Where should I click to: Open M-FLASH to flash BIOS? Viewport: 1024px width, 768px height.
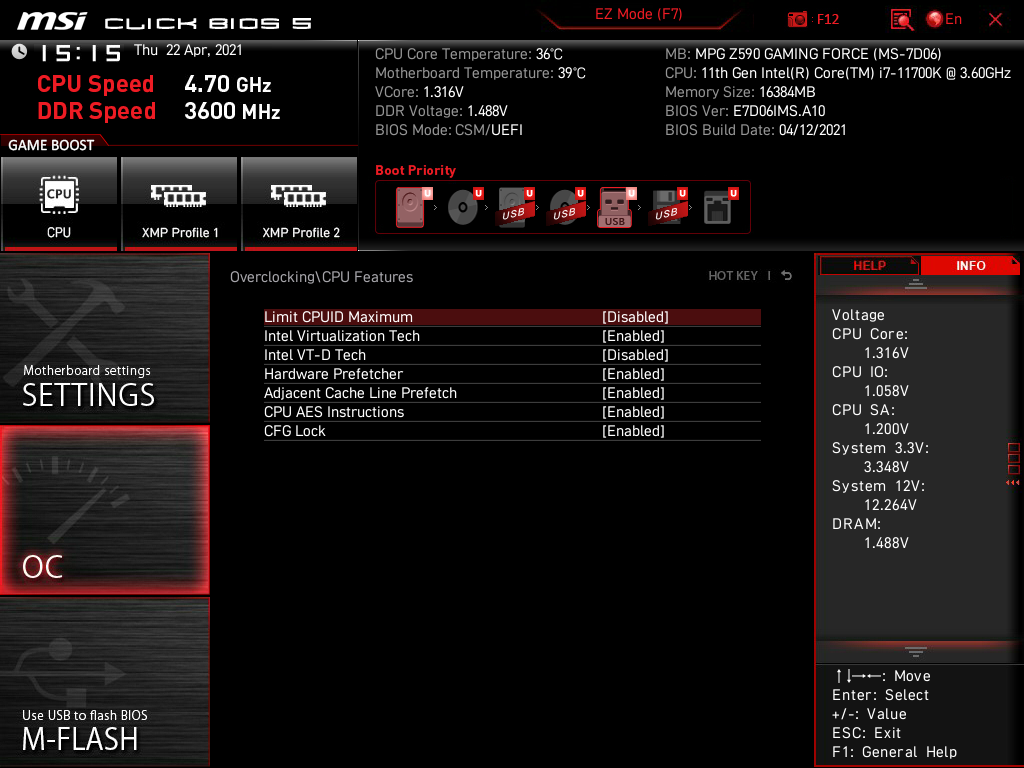(x=104, y=682)
